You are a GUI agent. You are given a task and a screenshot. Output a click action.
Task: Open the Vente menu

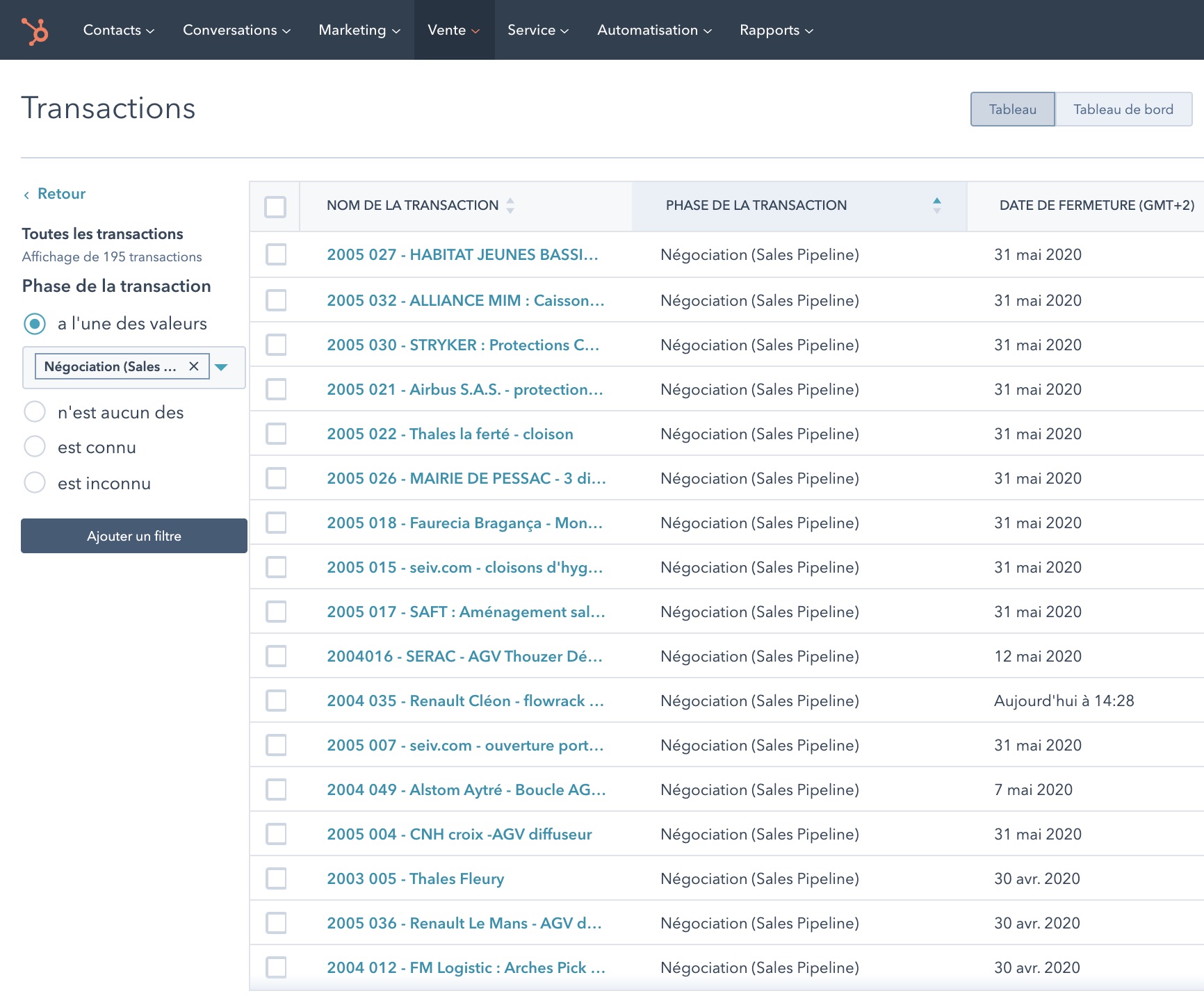(454, 30)
